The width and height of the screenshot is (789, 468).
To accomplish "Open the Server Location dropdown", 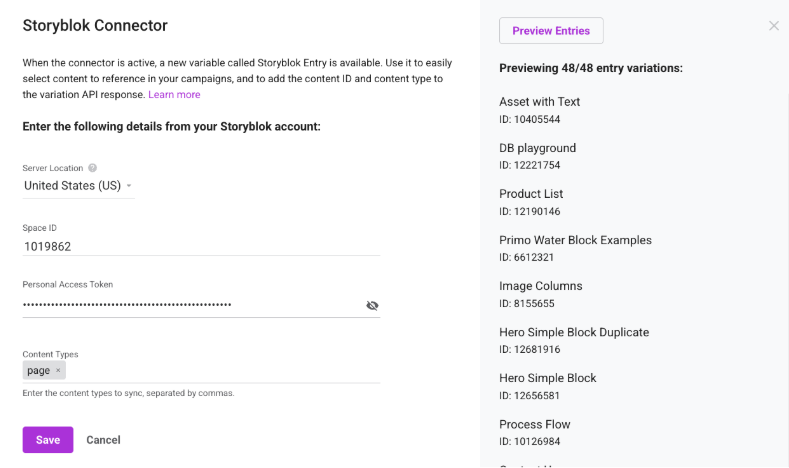I will coord(78,186).
